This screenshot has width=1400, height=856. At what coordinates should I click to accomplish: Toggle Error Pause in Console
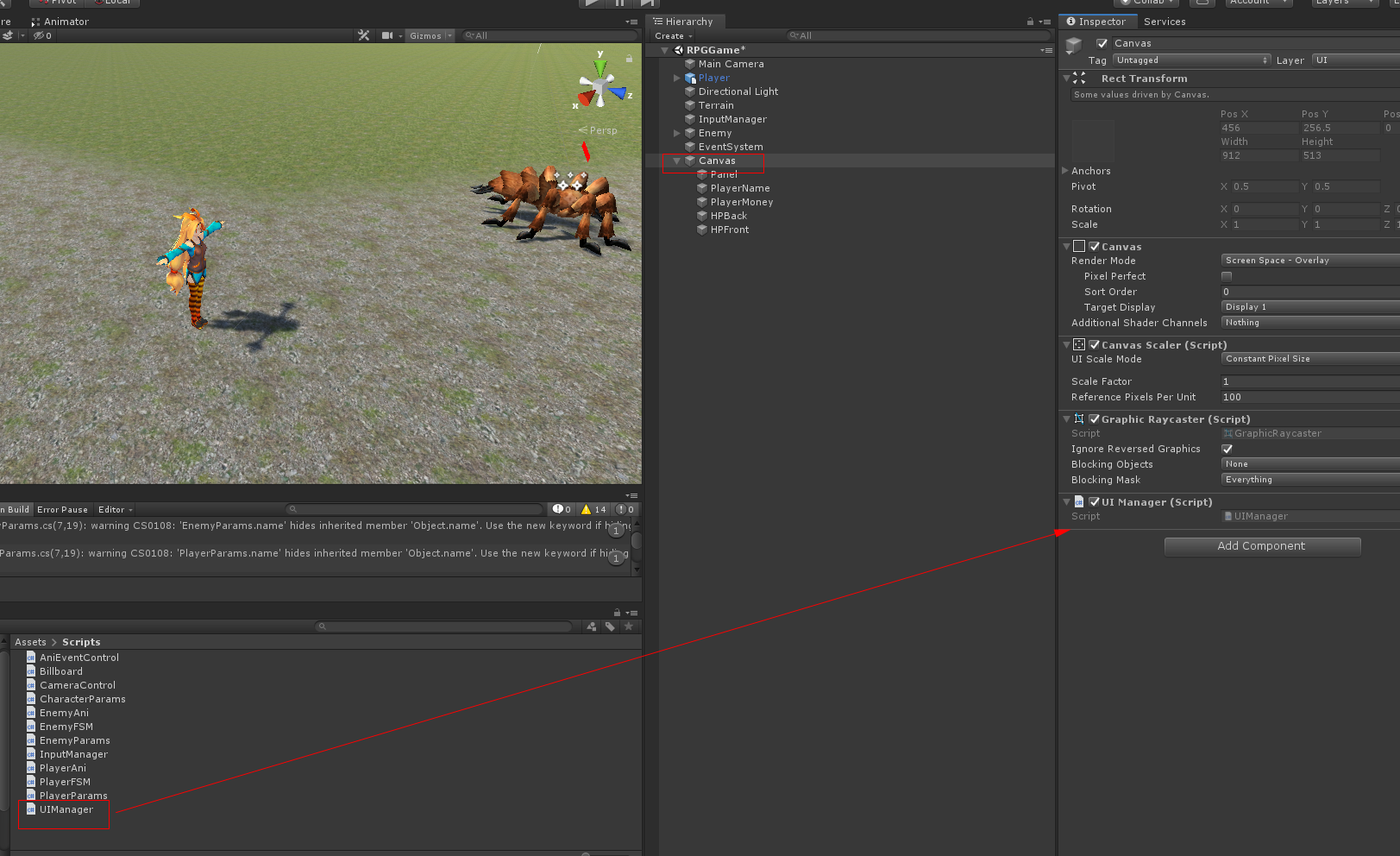pos(62,509)
